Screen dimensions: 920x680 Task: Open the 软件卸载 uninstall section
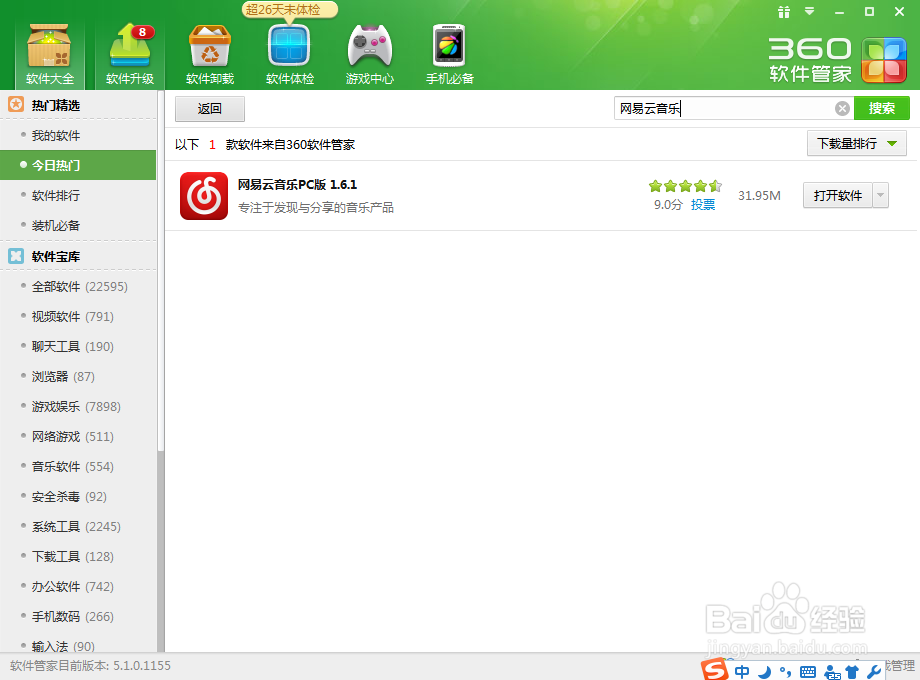[x=209, y=54]
